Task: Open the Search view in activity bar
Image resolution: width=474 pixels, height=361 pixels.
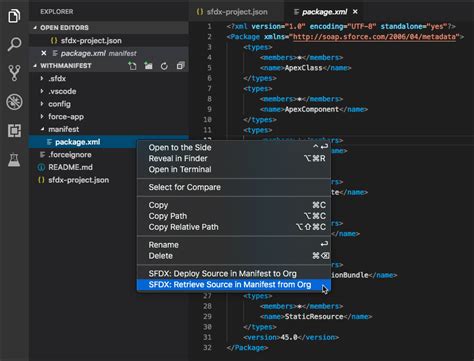Action: pos(14,44)
